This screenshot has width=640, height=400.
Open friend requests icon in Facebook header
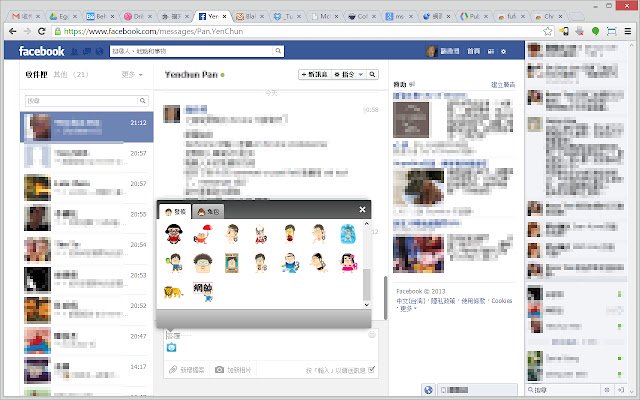pos(74,51)
